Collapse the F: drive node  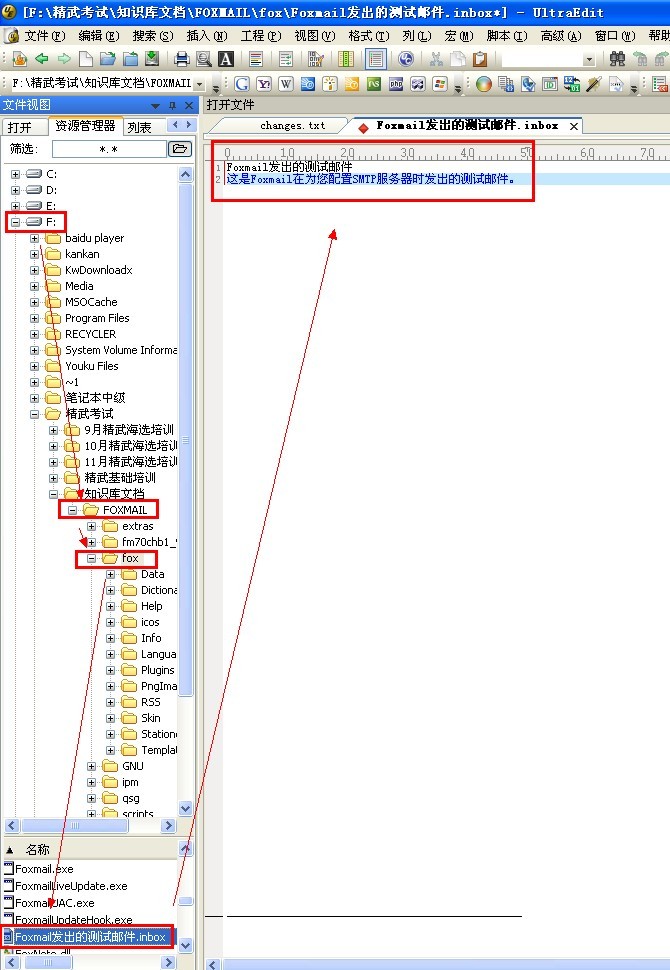[15, 222]
